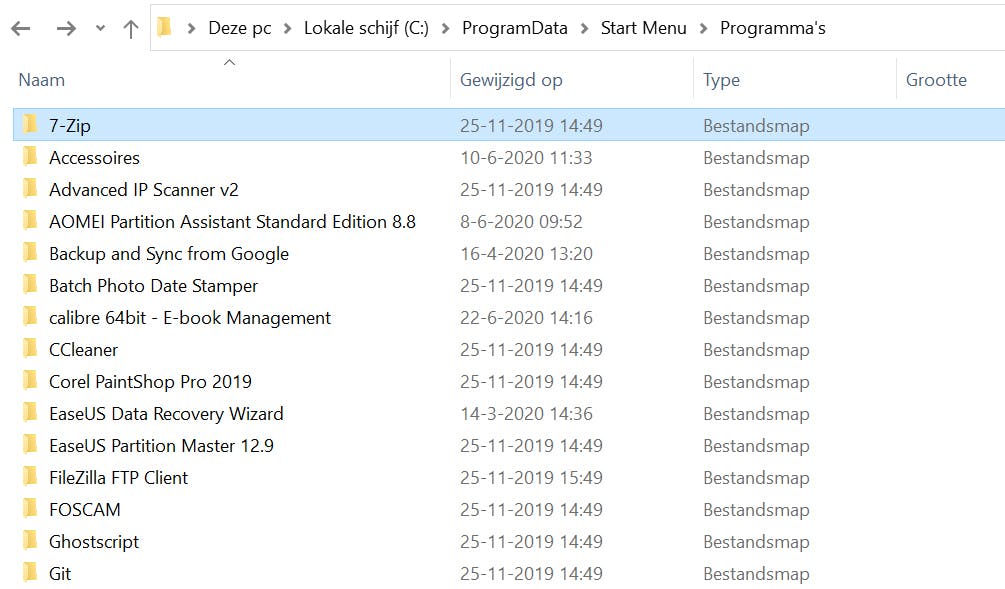
Task: Click the folder icon in address bar
Action: (x=165, y=27)
